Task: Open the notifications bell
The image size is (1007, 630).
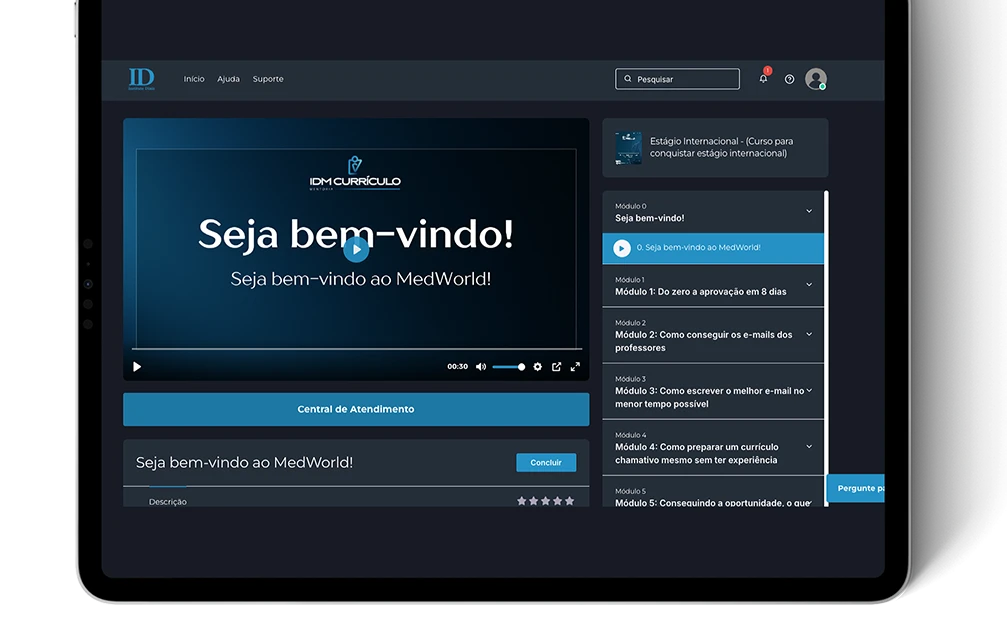Action: (x=763, y=79)
